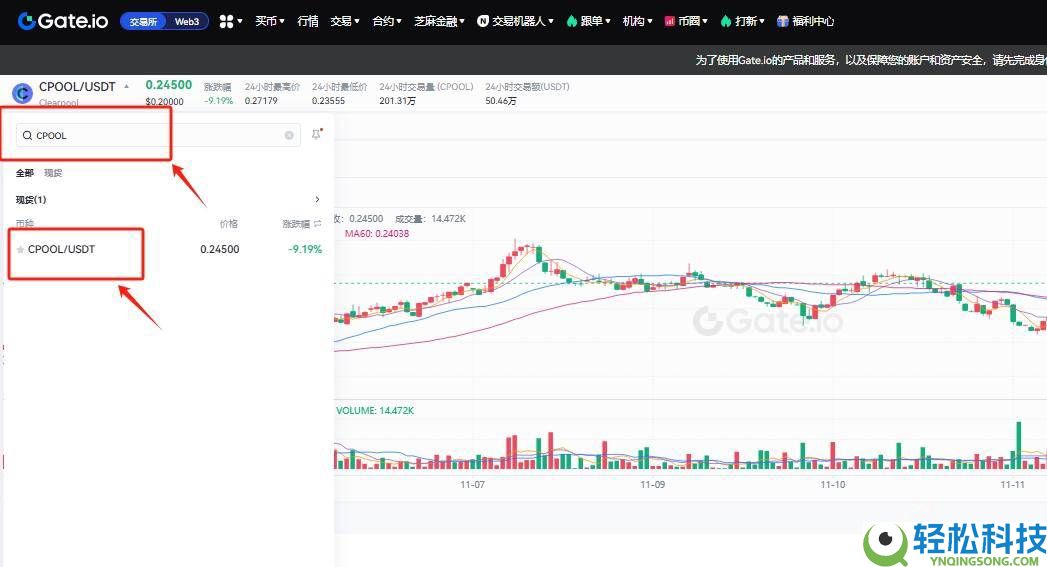Favorite CPOOL/USDT with the star icon
Viewport: 1047px width, 567px height.
tap(21, 250)
